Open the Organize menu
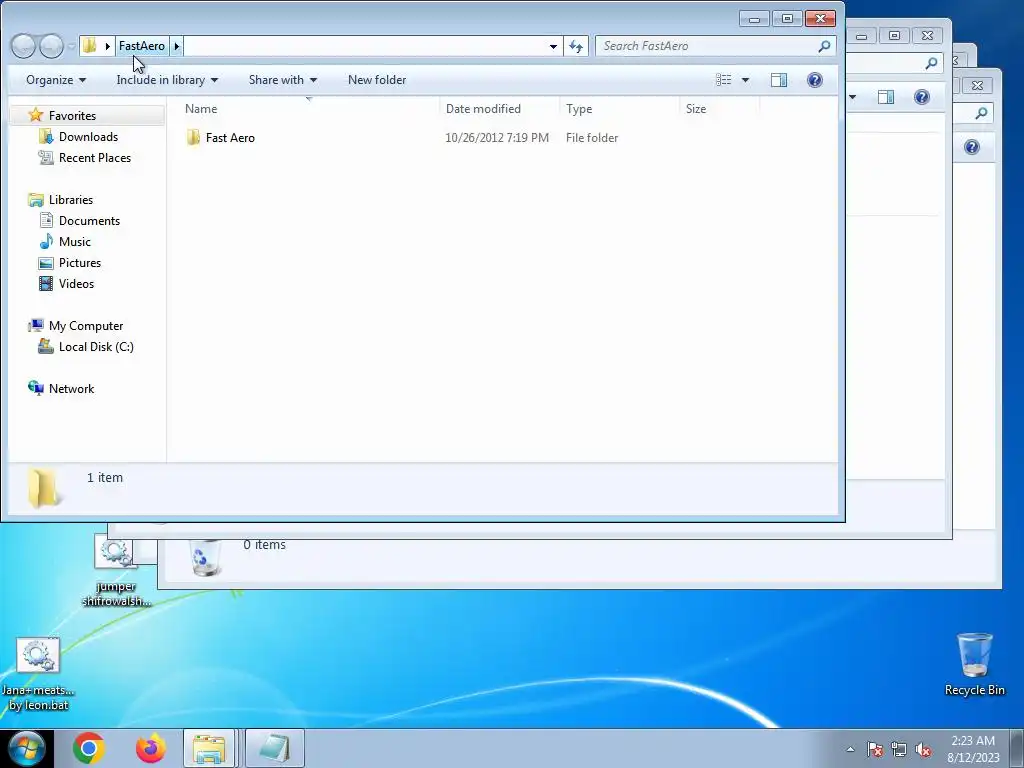1024x768 pixels. (56, 80)
